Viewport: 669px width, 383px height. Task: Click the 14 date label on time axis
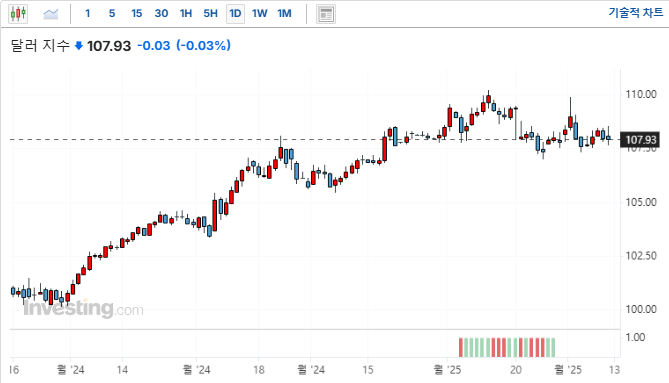122,370
